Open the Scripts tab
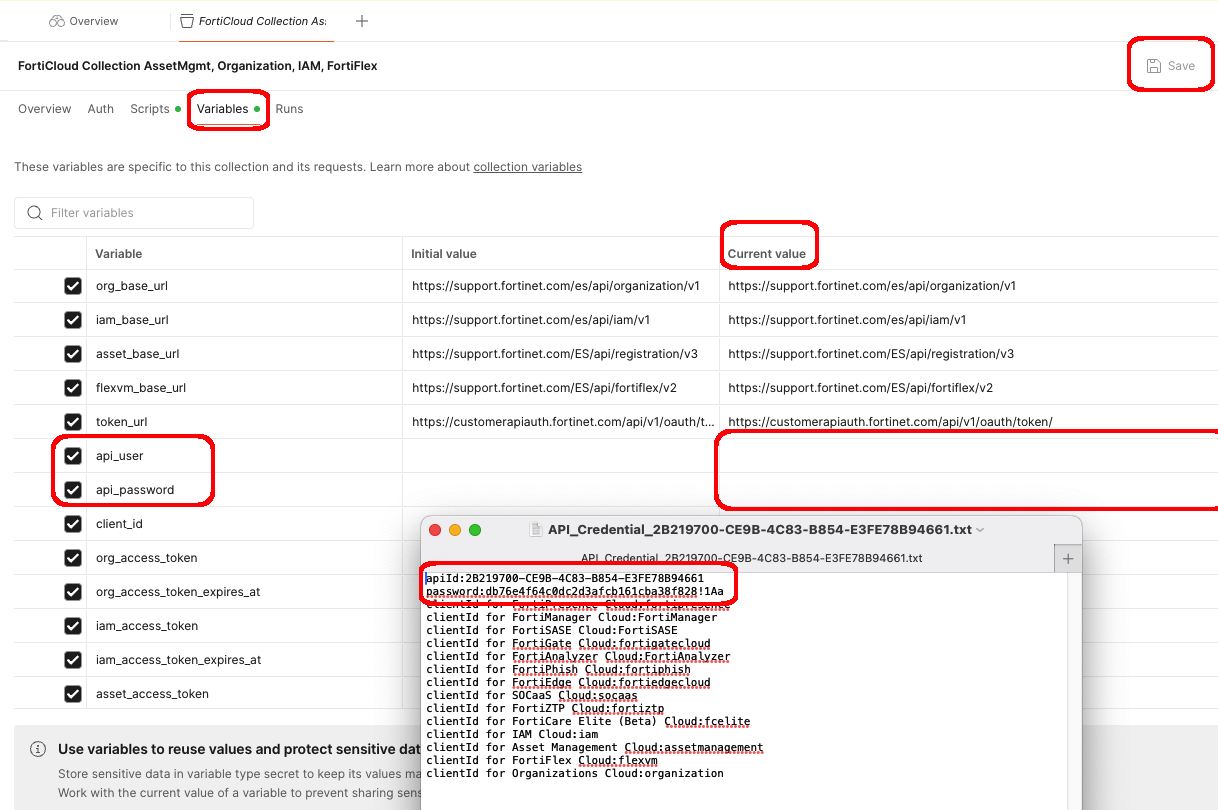 (150, 109)
